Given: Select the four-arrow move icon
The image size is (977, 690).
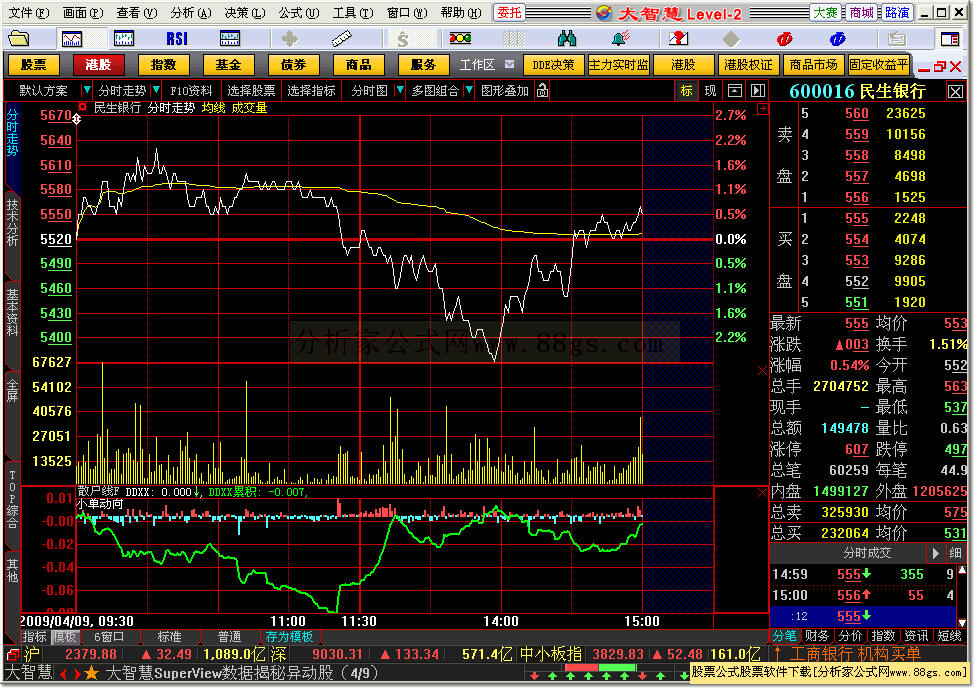Looking at the screenshot, I should pyautogui.click(x=289, y=39).
